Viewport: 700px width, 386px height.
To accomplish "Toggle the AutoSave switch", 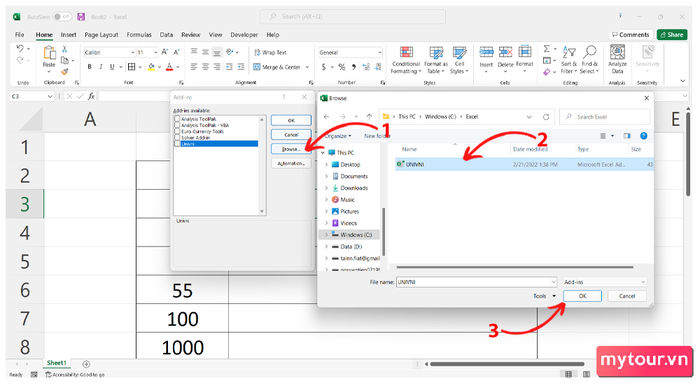I will tap(62, 17).
